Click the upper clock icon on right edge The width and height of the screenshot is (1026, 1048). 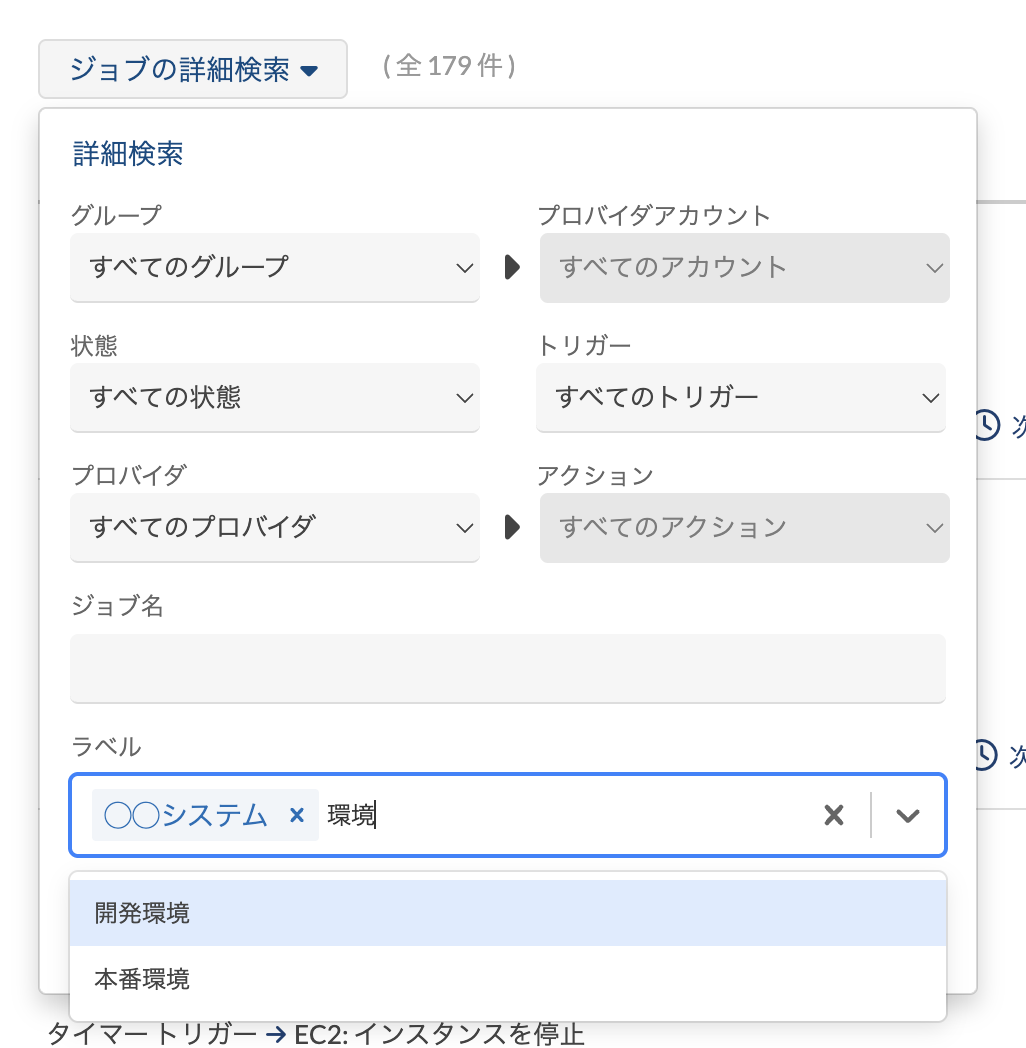click(986, 425)
